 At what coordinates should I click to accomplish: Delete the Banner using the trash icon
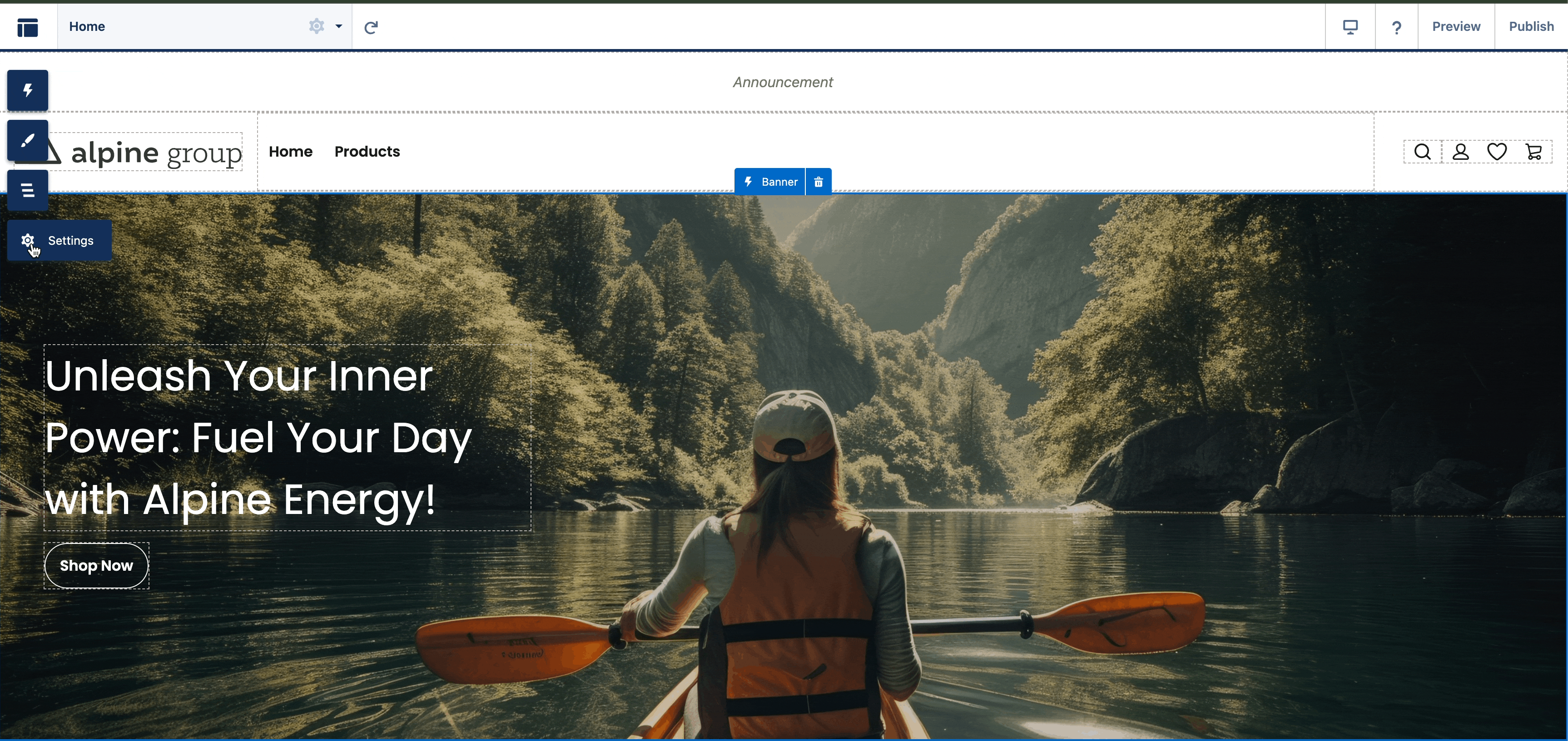[818, 181]
